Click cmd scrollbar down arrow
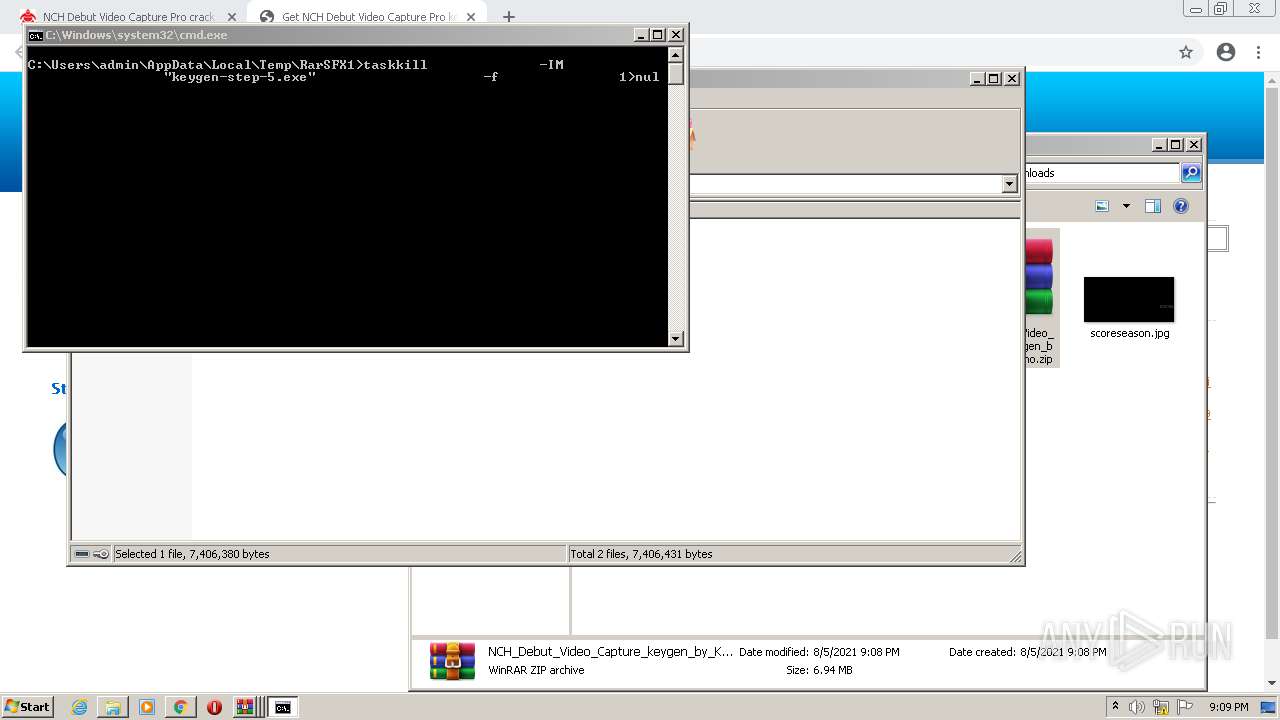1280x720 pixels. tap(676, 338)
